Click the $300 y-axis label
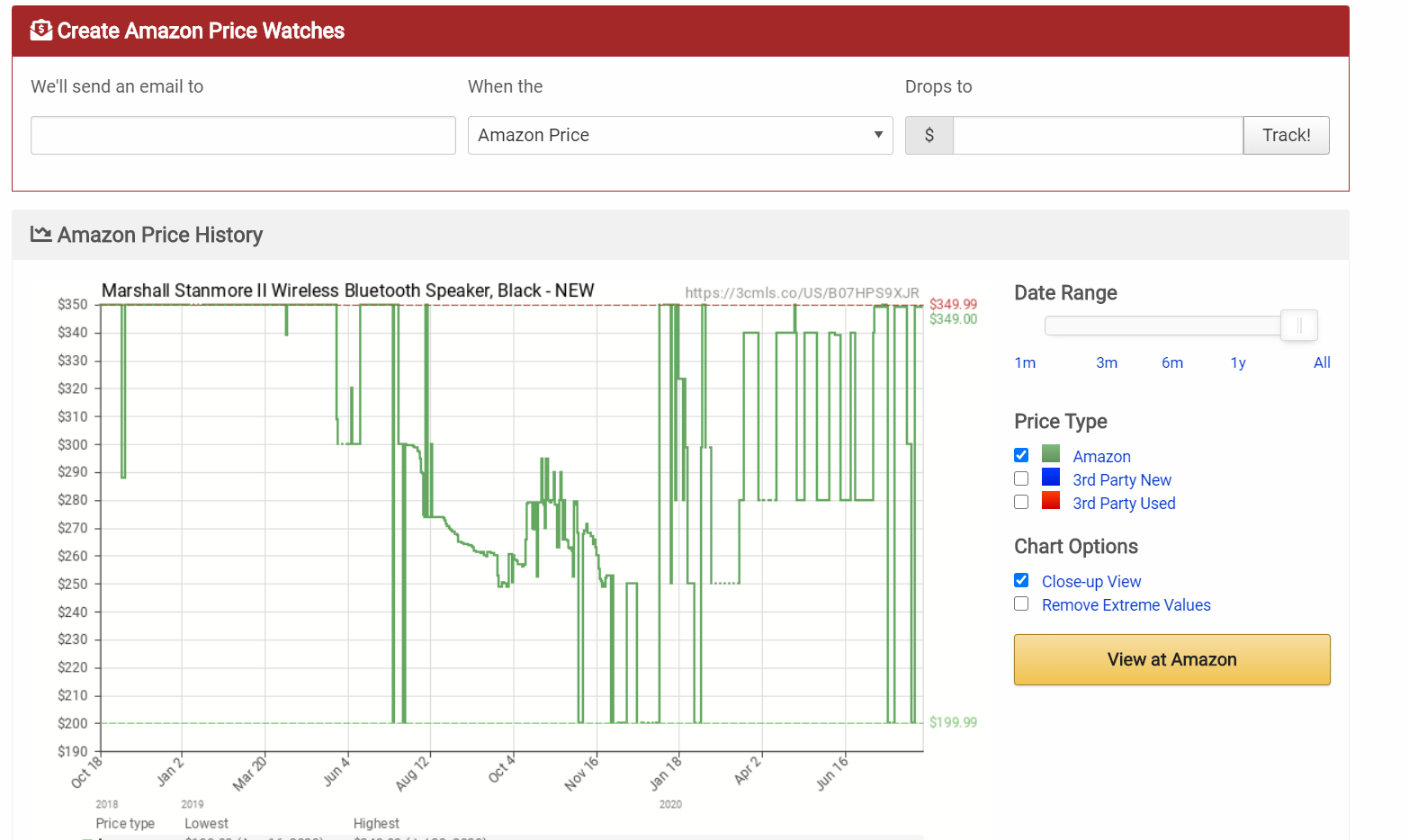The width and height of the screenshot is (1409, 840). click(x=73, y=444)
